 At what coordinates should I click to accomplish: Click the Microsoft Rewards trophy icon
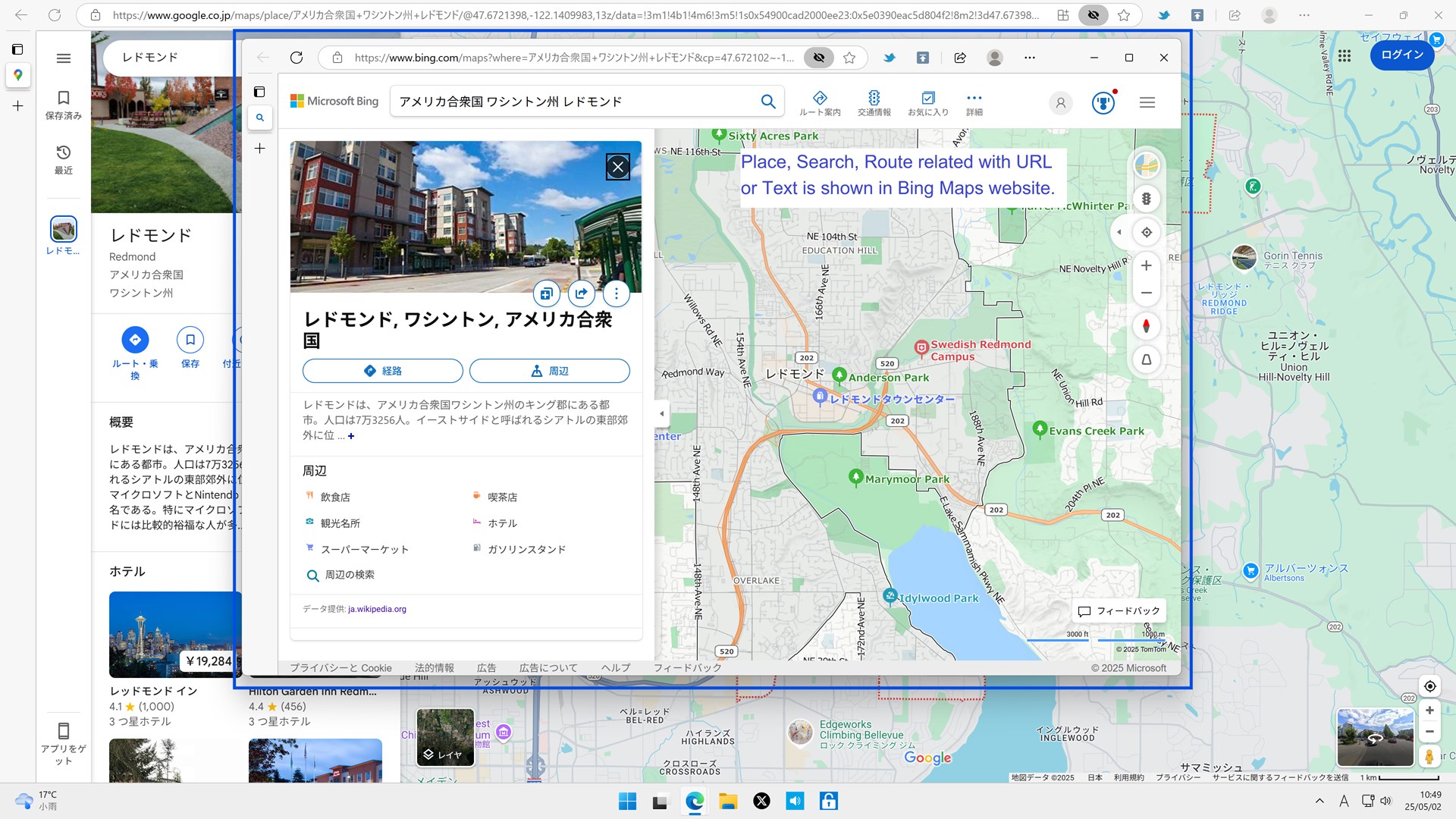[x=1103, y=102]
